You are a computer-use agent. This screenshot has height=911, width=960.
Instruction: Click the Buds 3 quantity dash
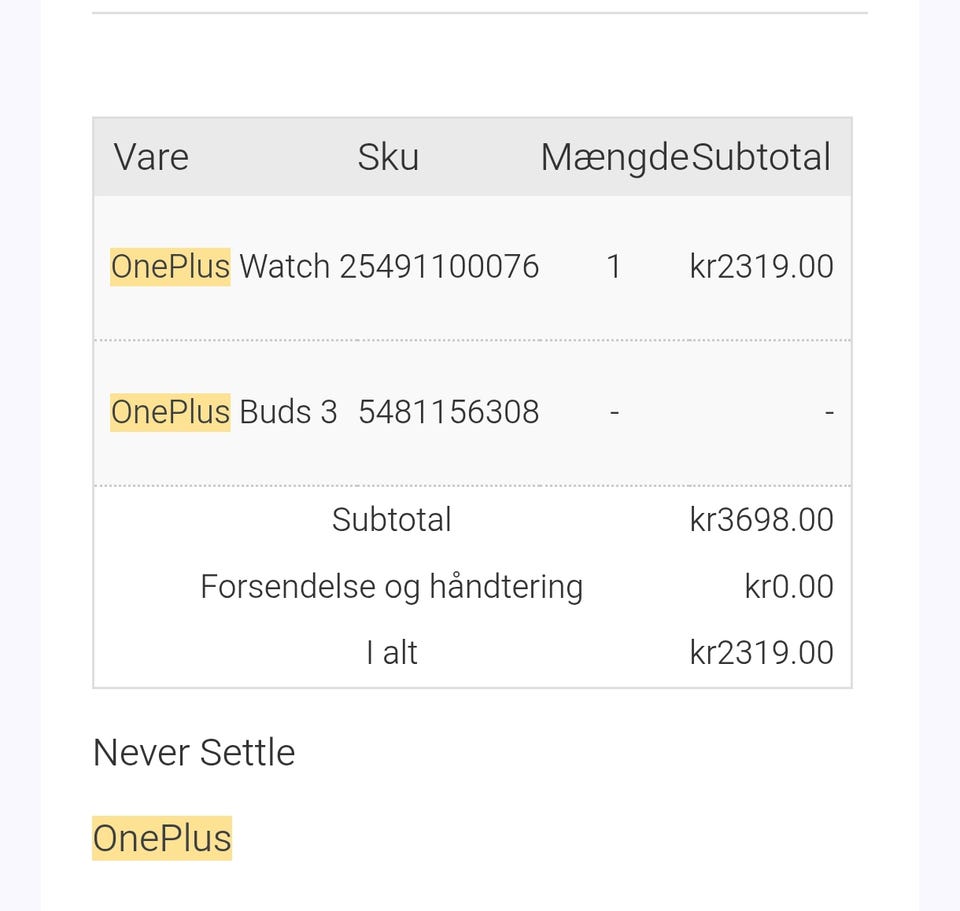(614, 412)
